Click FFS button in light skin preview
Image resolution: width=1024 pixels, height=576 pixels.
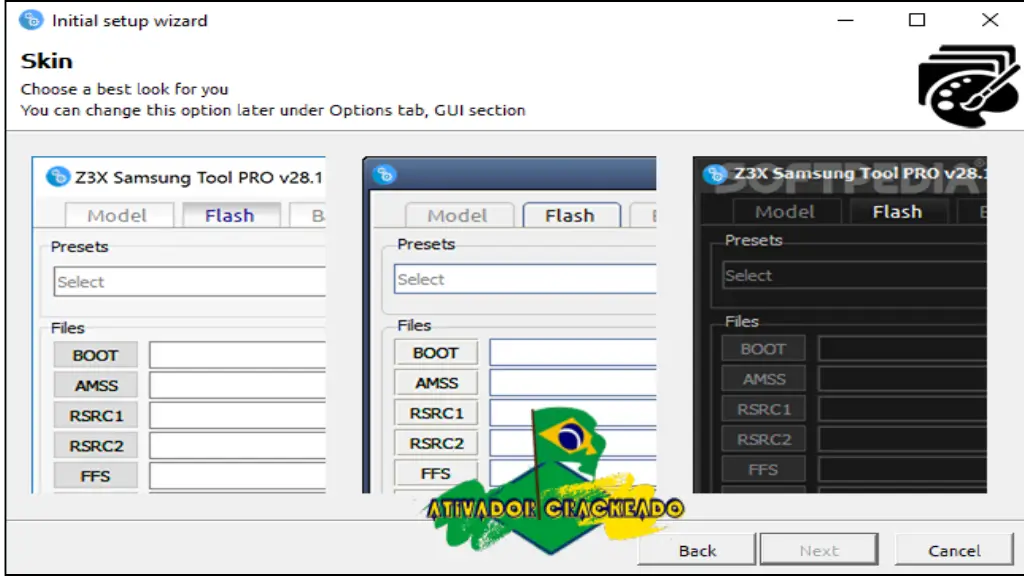point(95,475)
